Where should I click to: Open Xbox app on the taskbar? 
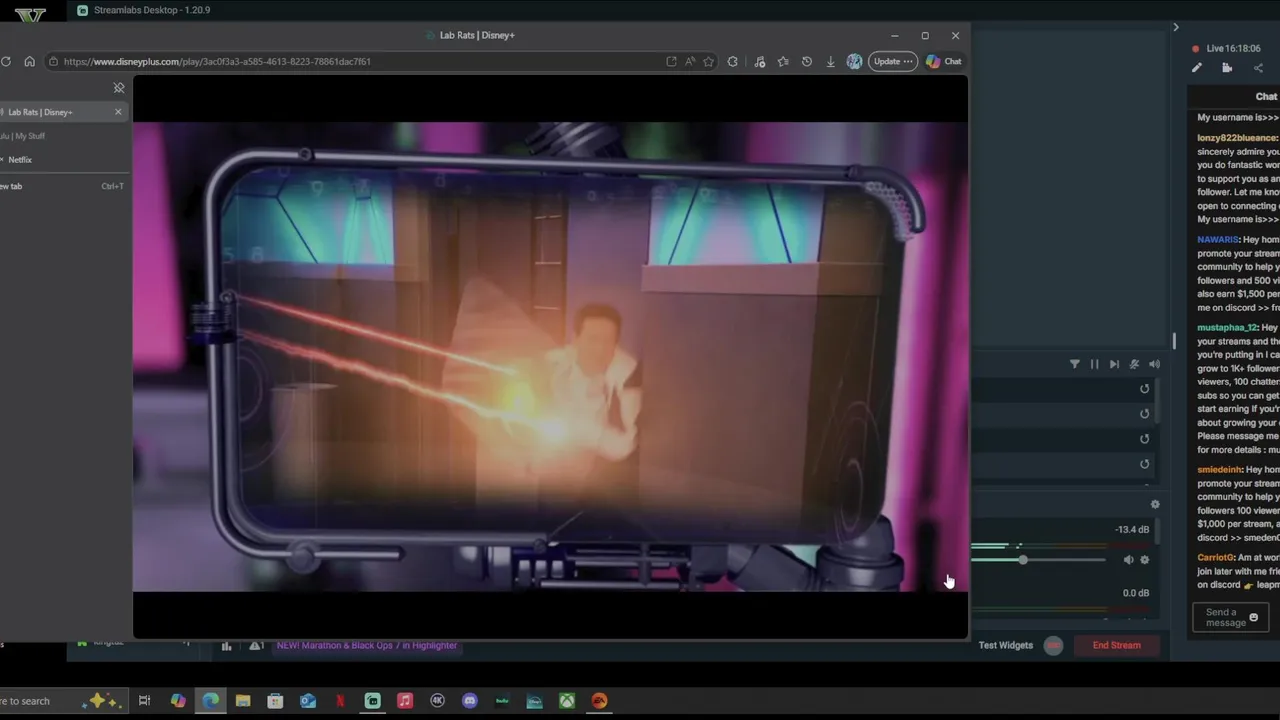[x=567, y=701]
